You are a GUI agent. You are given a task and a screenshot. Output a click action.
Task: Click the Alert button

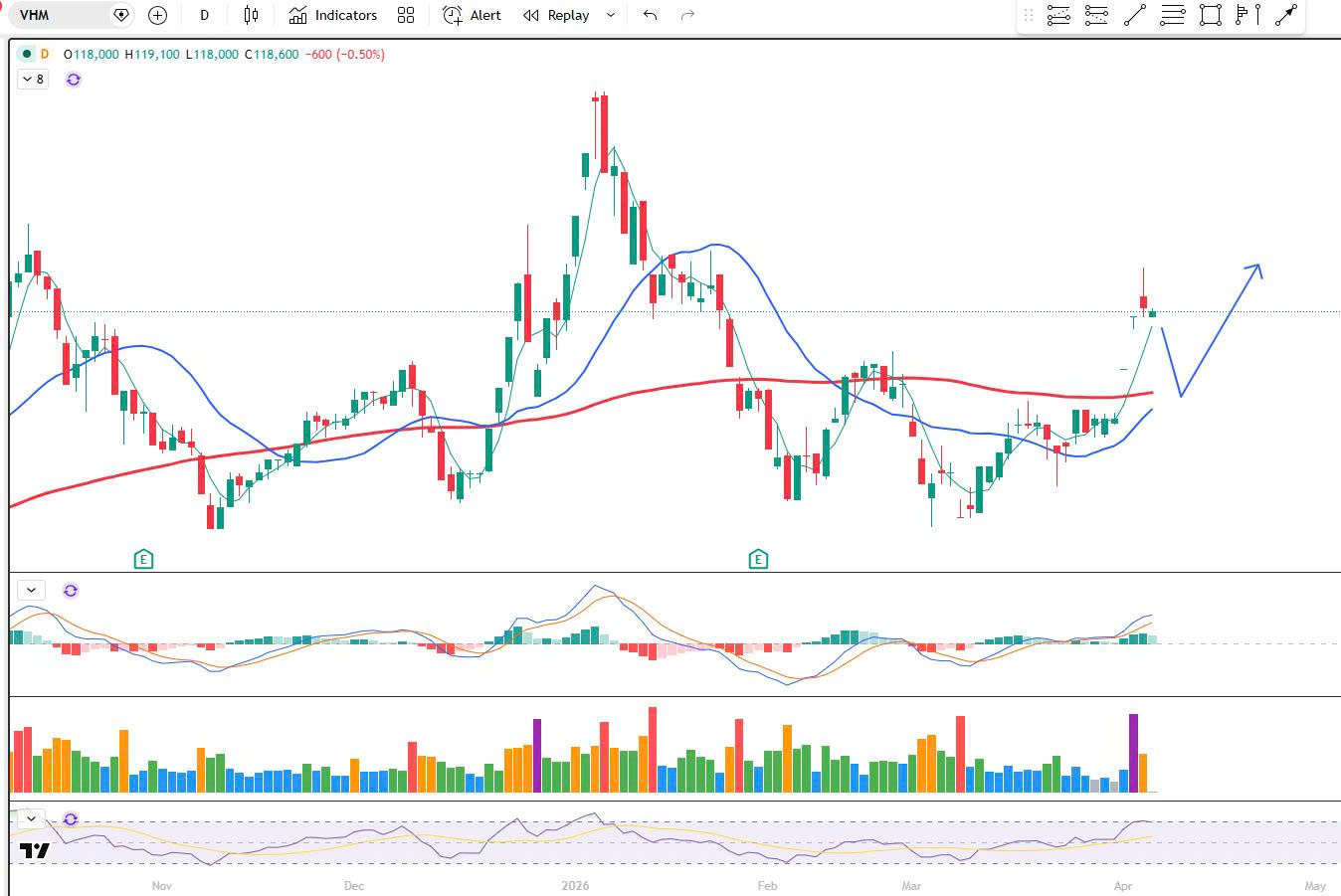(x=473, y=15)
